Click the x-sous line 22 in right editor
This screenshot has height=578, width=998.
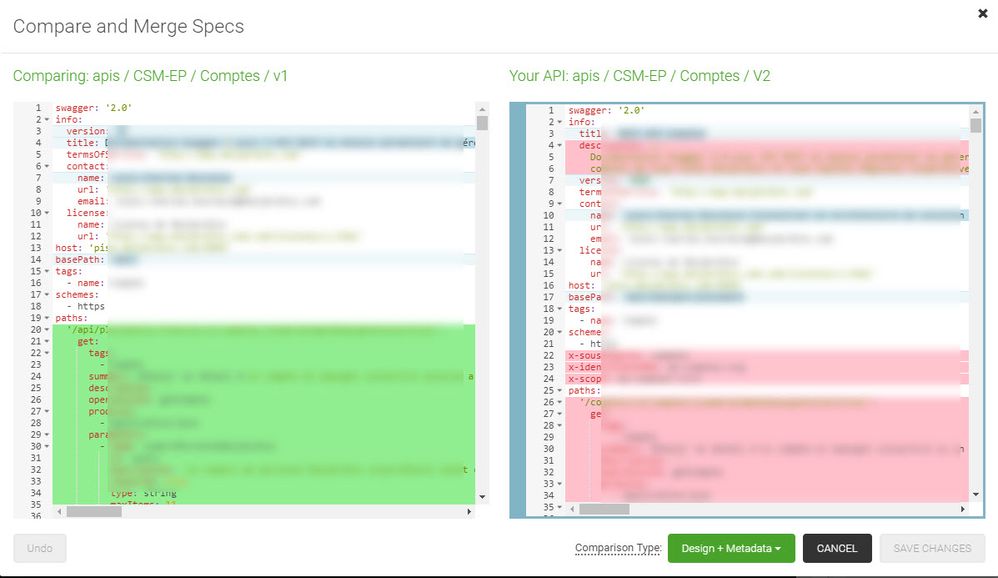[x=768, y=355]
